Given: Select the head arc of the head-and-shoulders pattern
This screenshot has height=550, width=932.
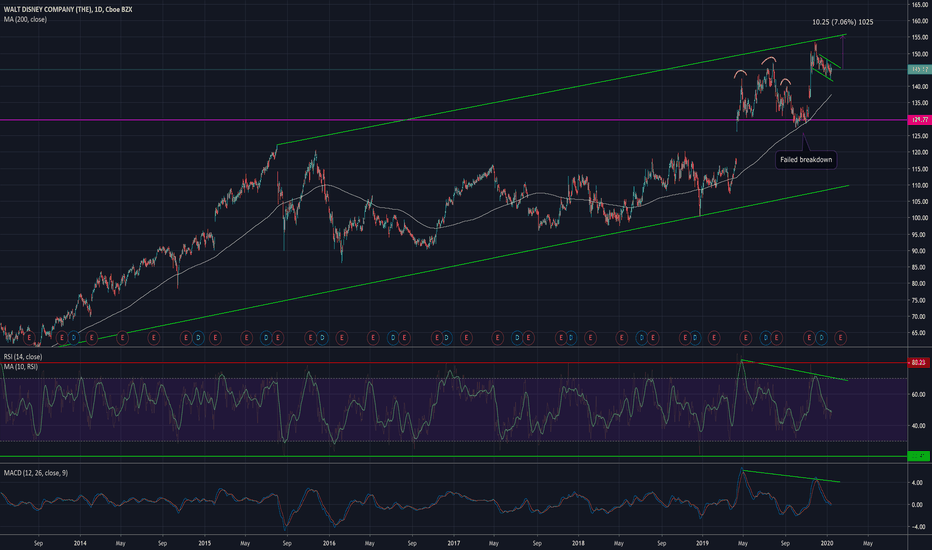Looking at the screenshot, I should pos(770,59).
